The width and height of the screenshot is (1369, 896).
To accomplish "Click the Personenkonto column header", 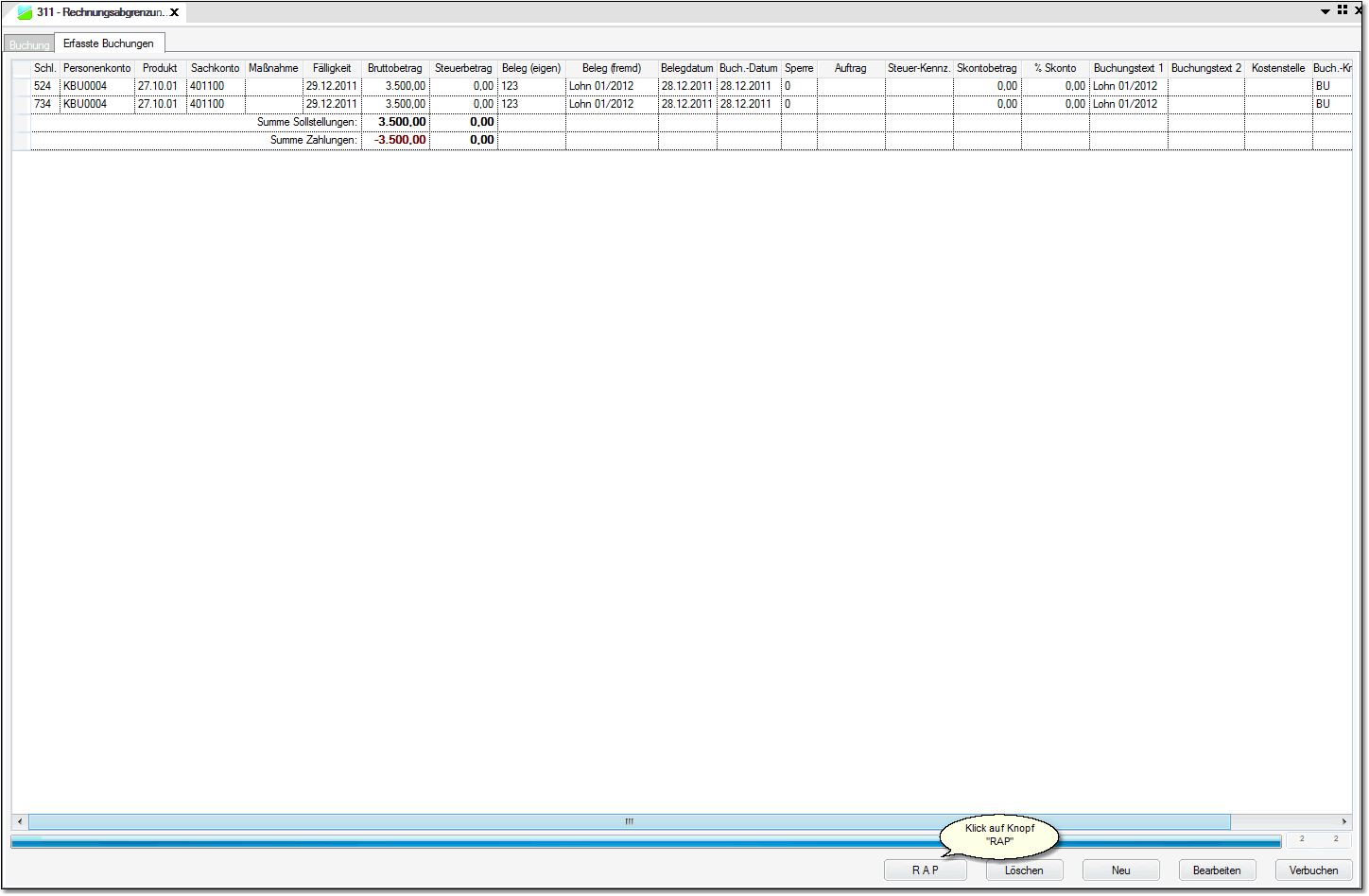I will [x=97, y=68].
